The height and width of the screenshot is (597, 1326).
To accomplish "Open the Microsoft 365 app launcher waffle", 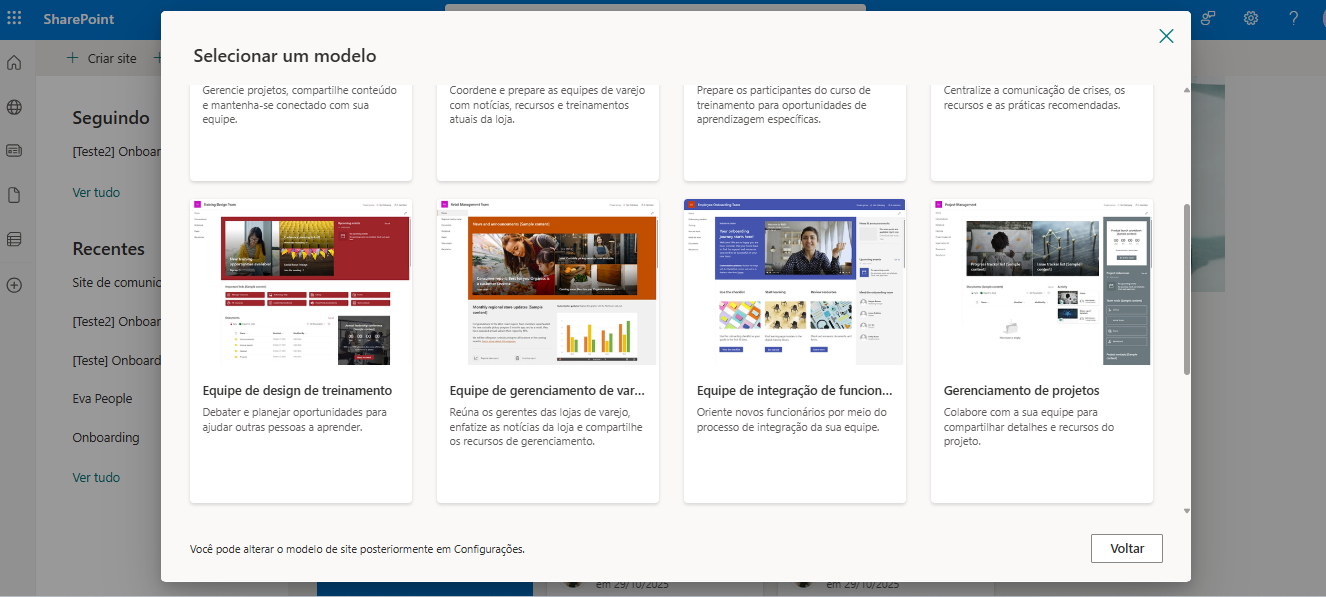I will pos(15,17).
